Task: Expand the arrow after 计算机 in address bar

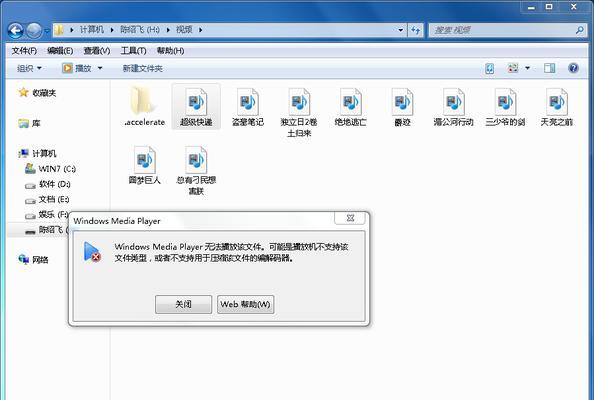Action: (112, 30)
